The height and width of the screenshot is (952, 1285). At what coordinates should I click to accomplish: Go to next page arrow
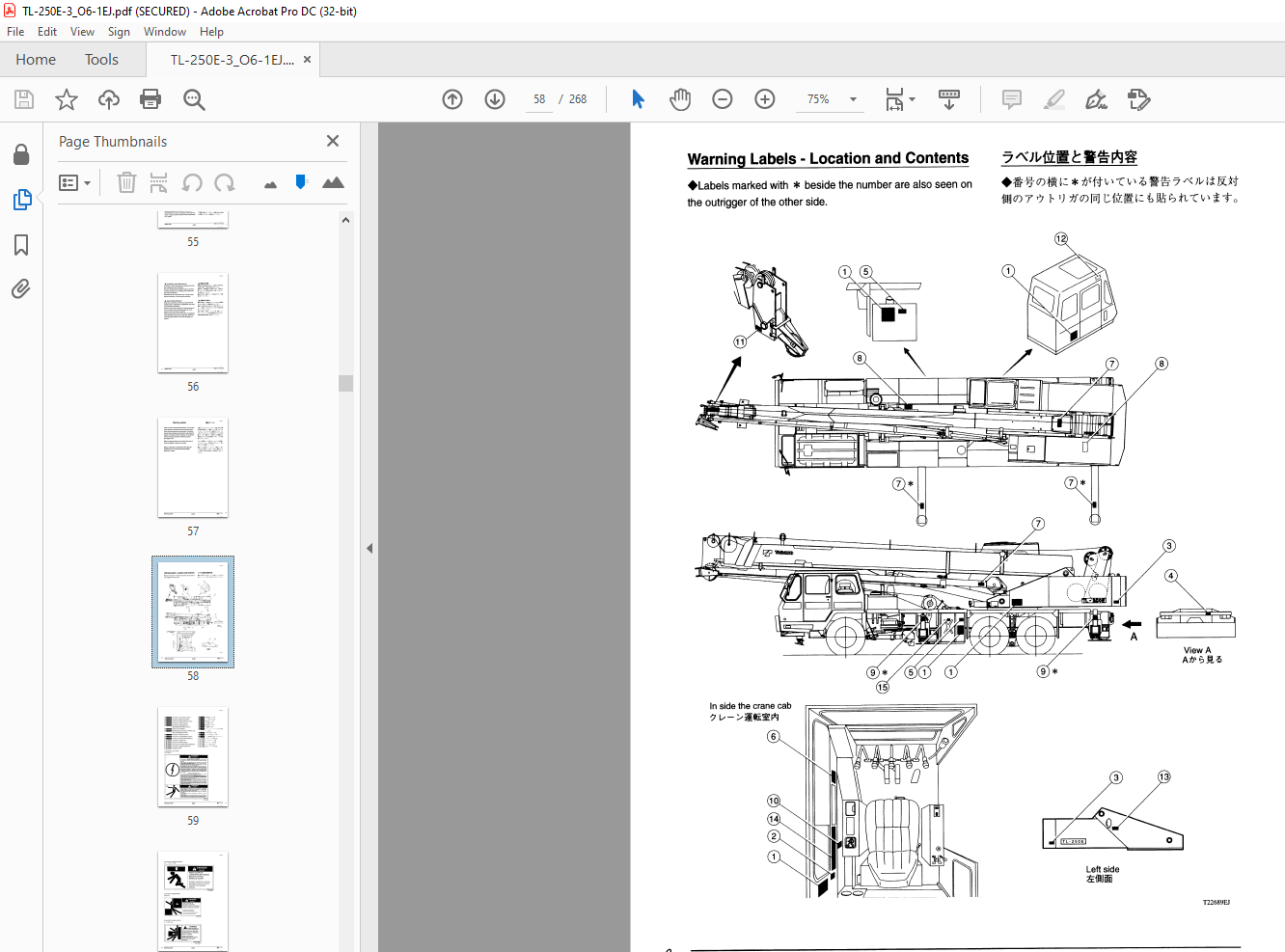(x=495, y=99)
